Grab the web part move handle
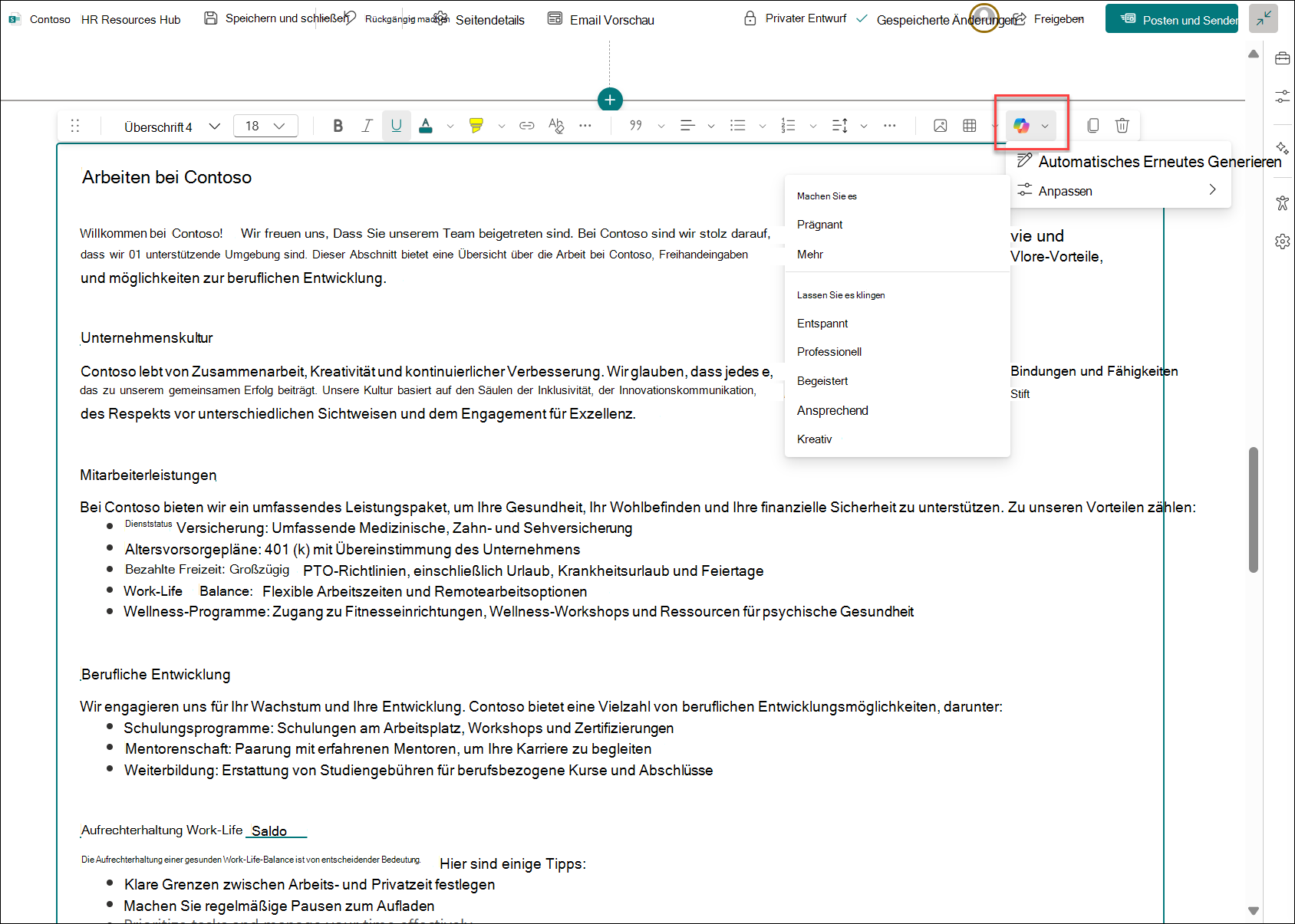The height and width of the screenshot is (924, 1295). pos(75,126)
